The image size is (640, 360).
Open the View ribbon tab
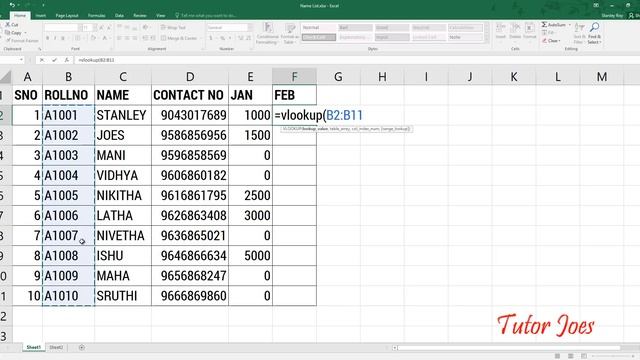(x=161, y=16)
